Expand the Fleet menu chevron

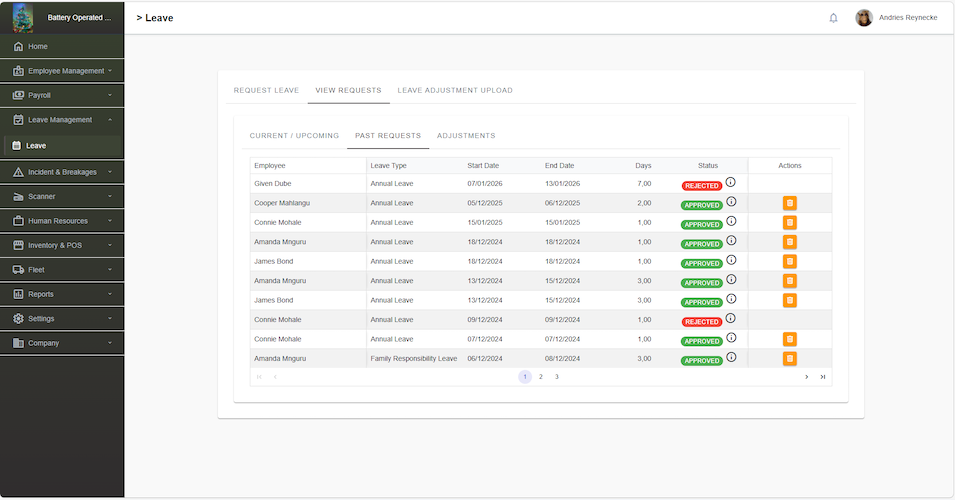tap(110, 269)
